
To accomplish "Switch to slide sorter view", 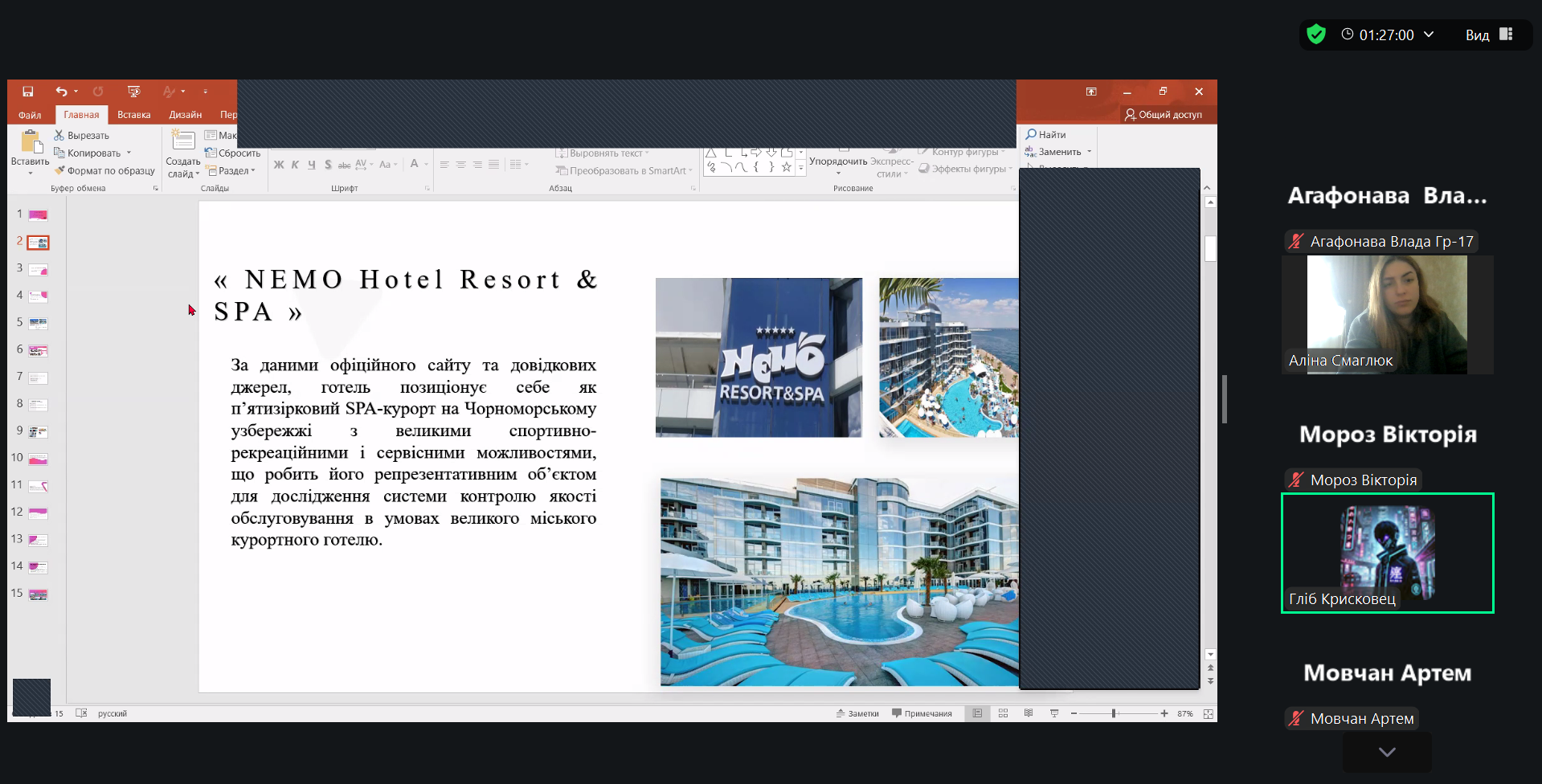I will click(1003, 713).
